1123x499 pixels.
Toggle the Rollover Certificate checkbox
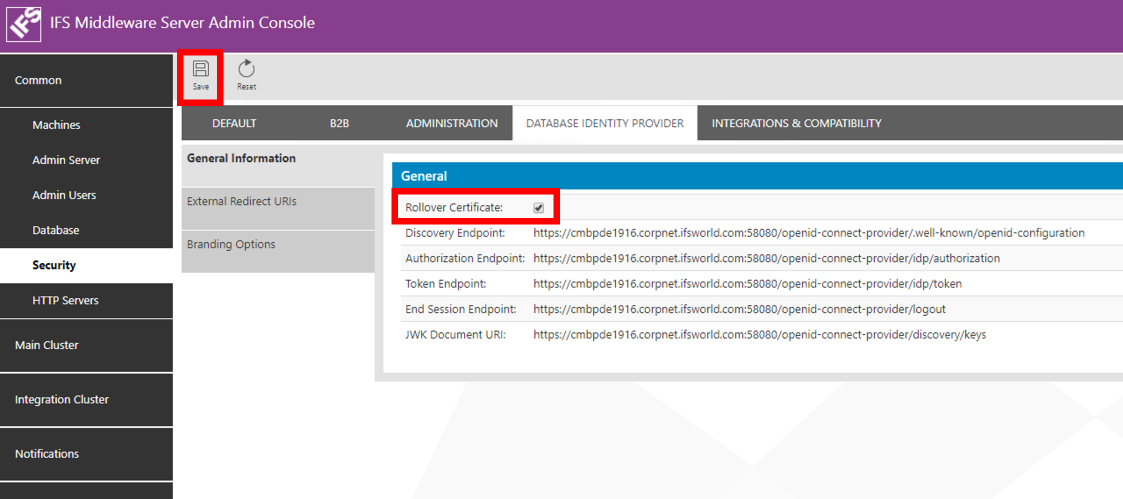click(x=539, y=208)
